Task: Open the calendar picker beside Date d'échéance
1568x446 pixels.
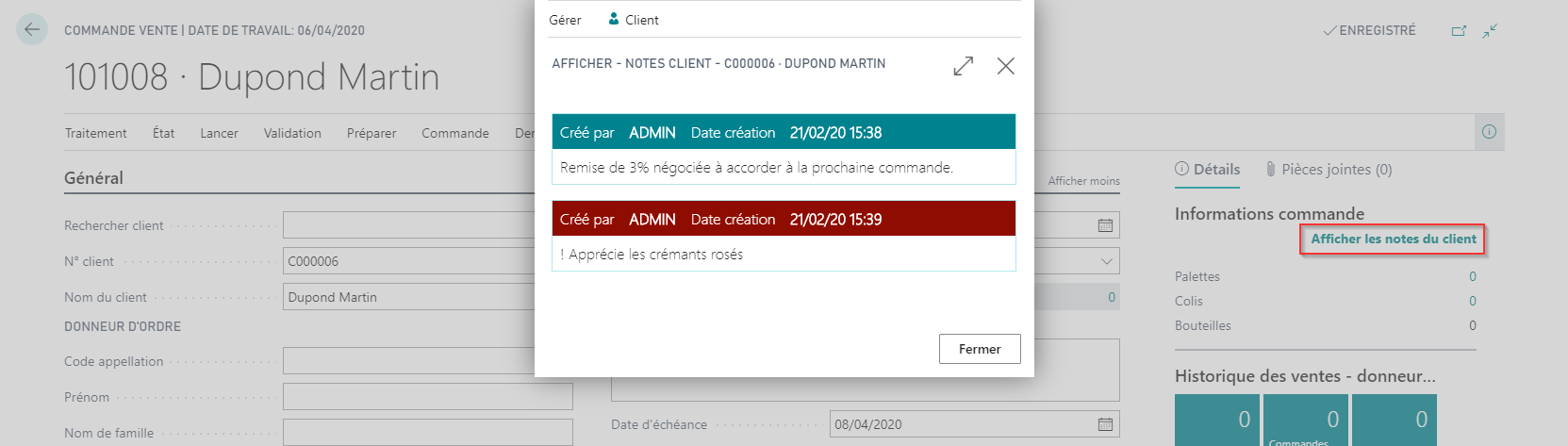Action: point(1105,424)
